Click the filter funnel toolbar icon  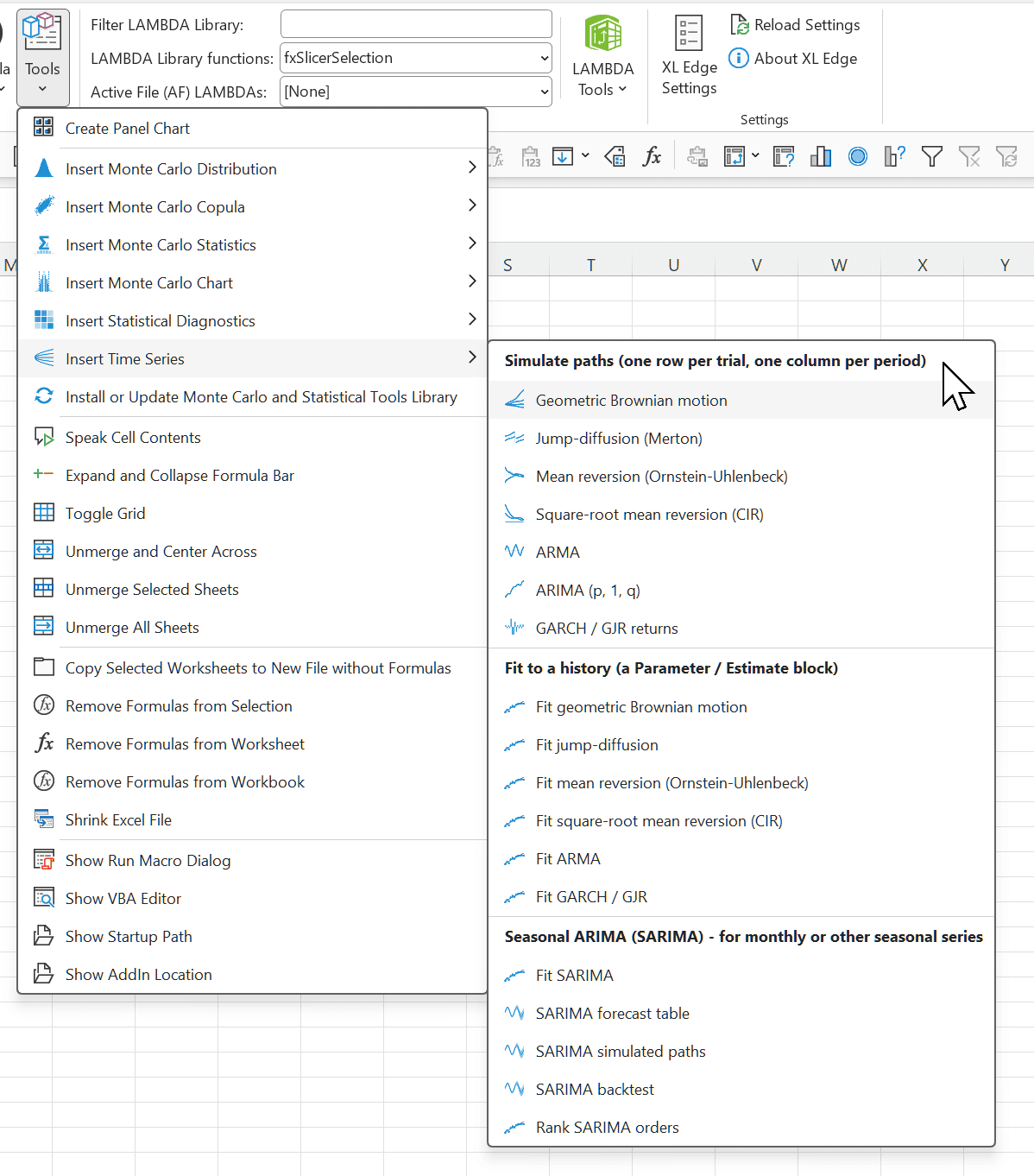(931, 156)
